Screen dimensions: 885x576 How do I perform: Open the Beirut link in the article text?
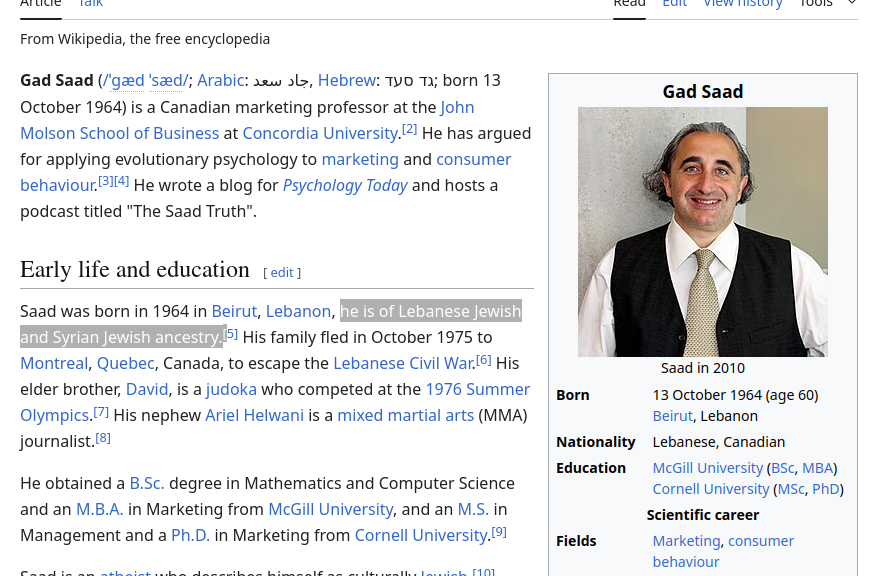(x=234, y=311)
